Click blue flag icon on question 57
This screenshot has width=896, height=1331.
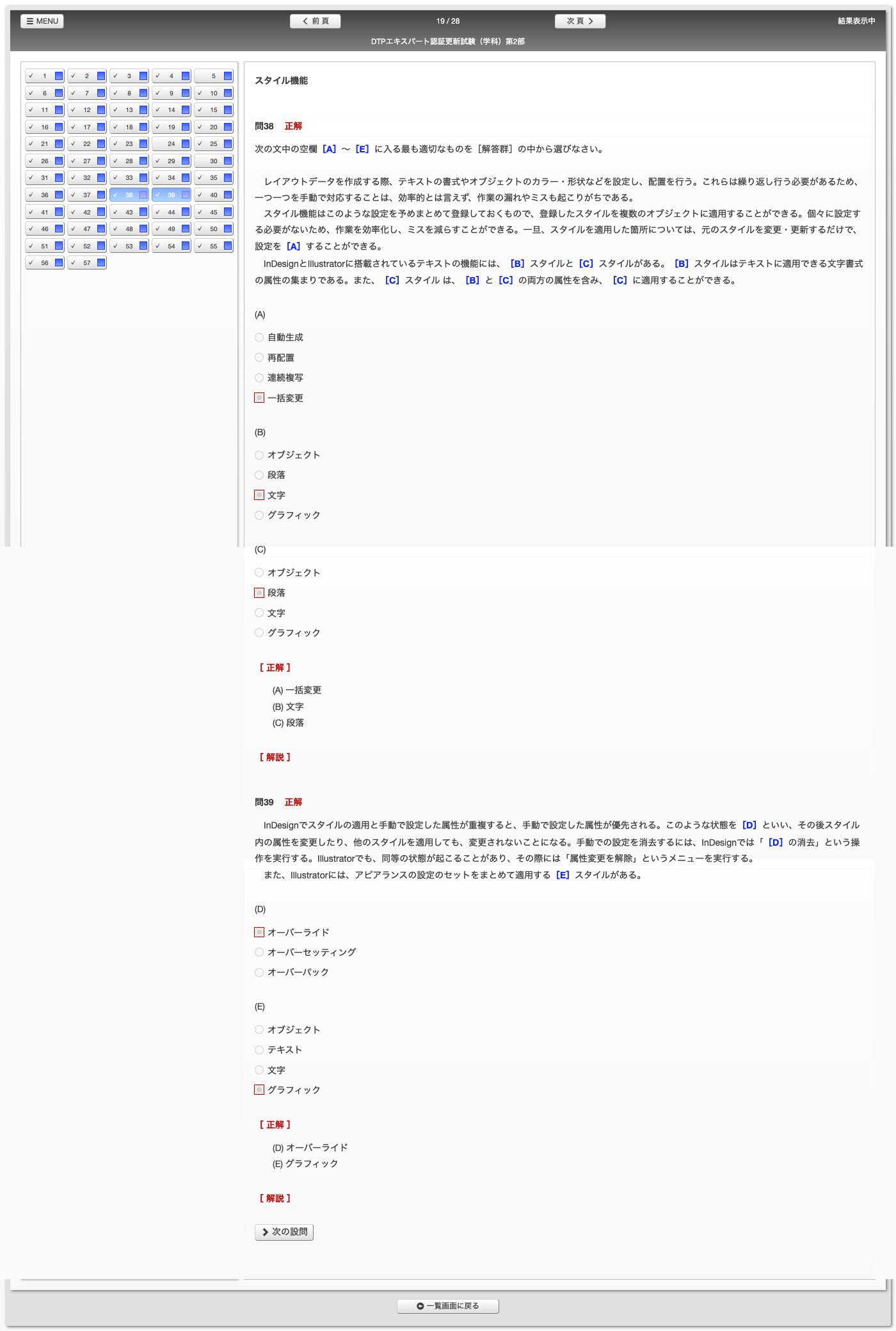tap(101, 262)
